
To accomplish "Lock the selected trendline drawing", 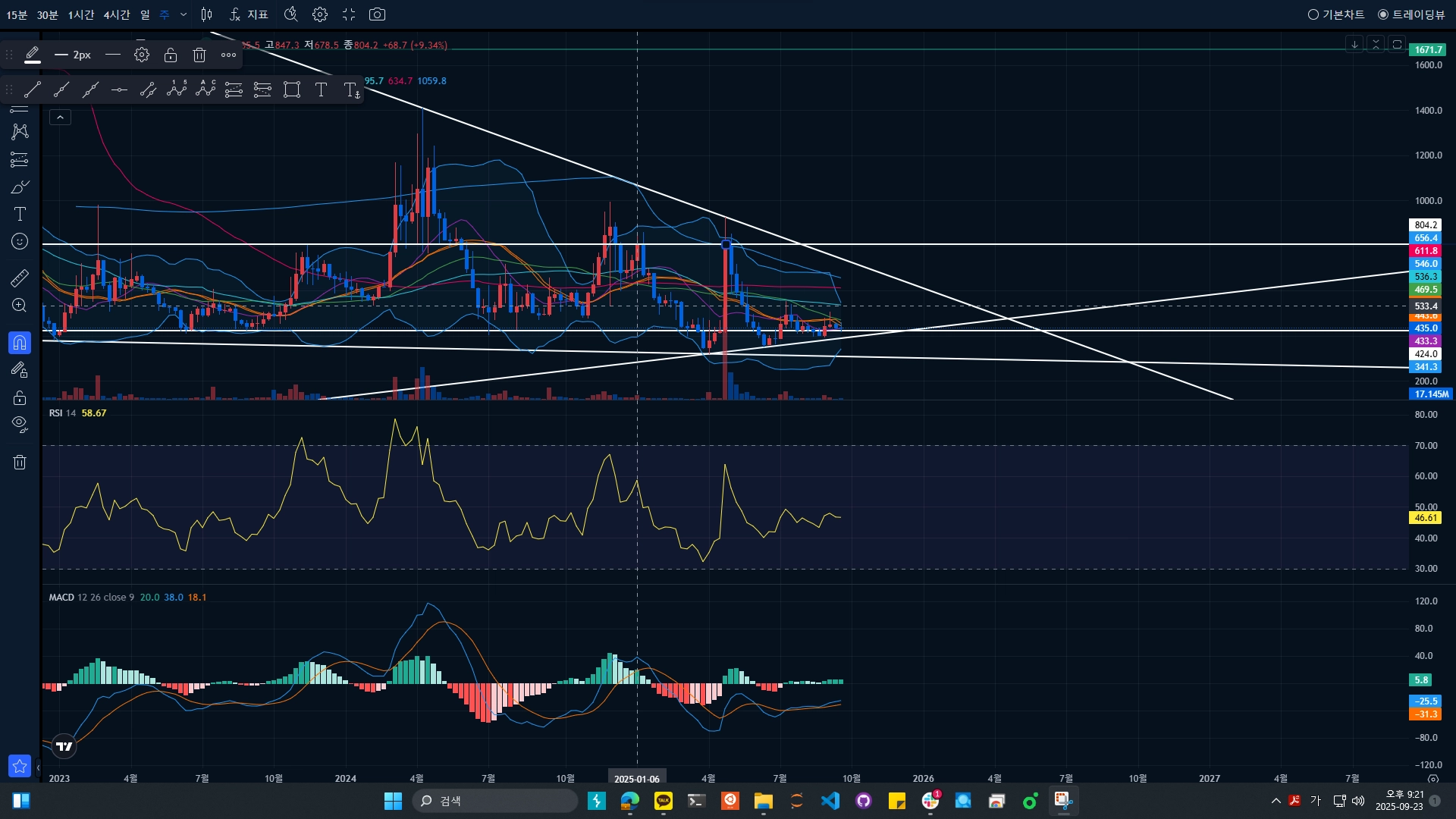I will point(171,55).
